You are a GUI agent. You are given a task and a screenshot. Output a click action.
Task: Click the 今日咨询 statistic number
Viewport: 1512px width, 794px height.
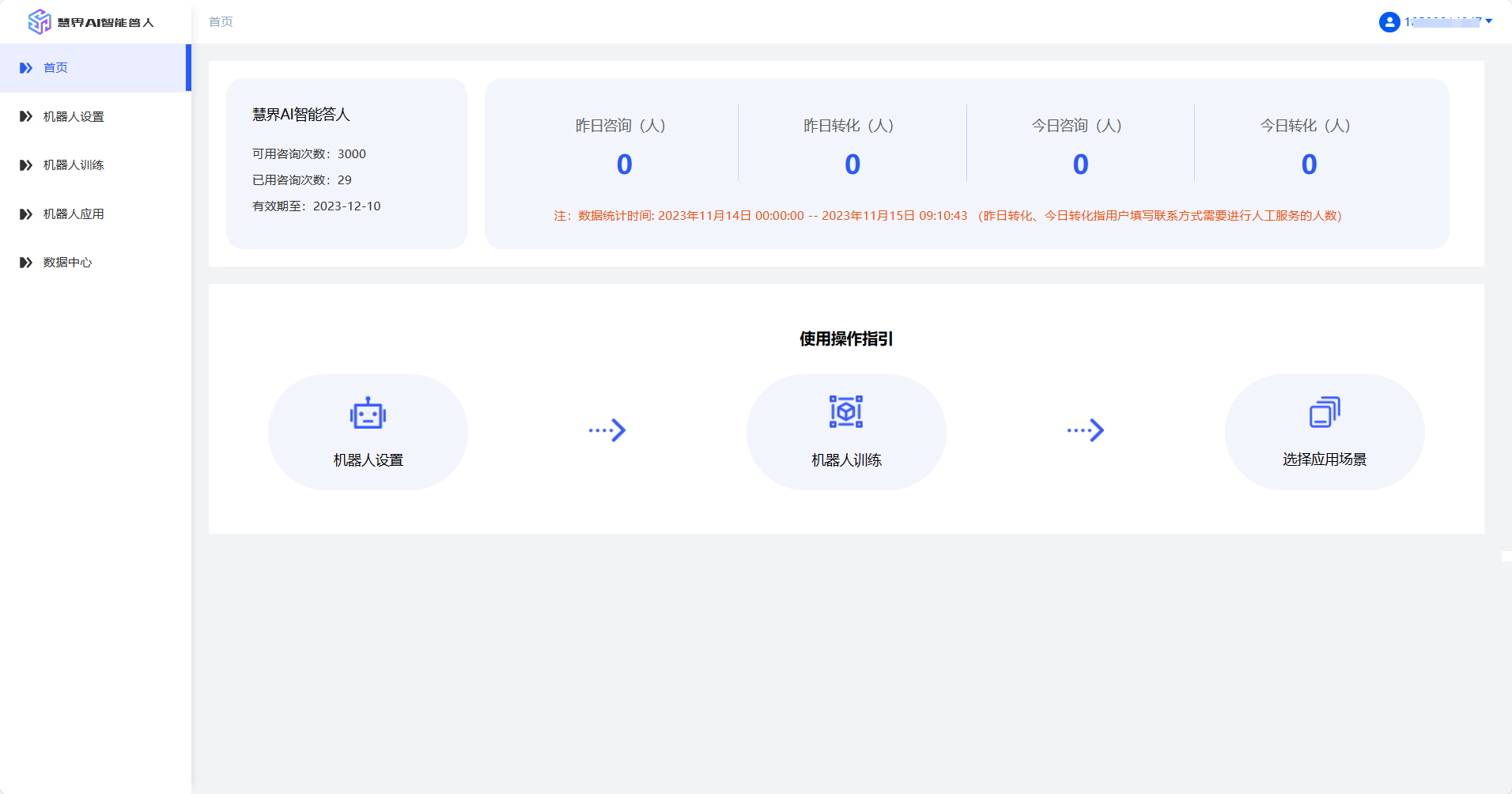coord(1080,164)
